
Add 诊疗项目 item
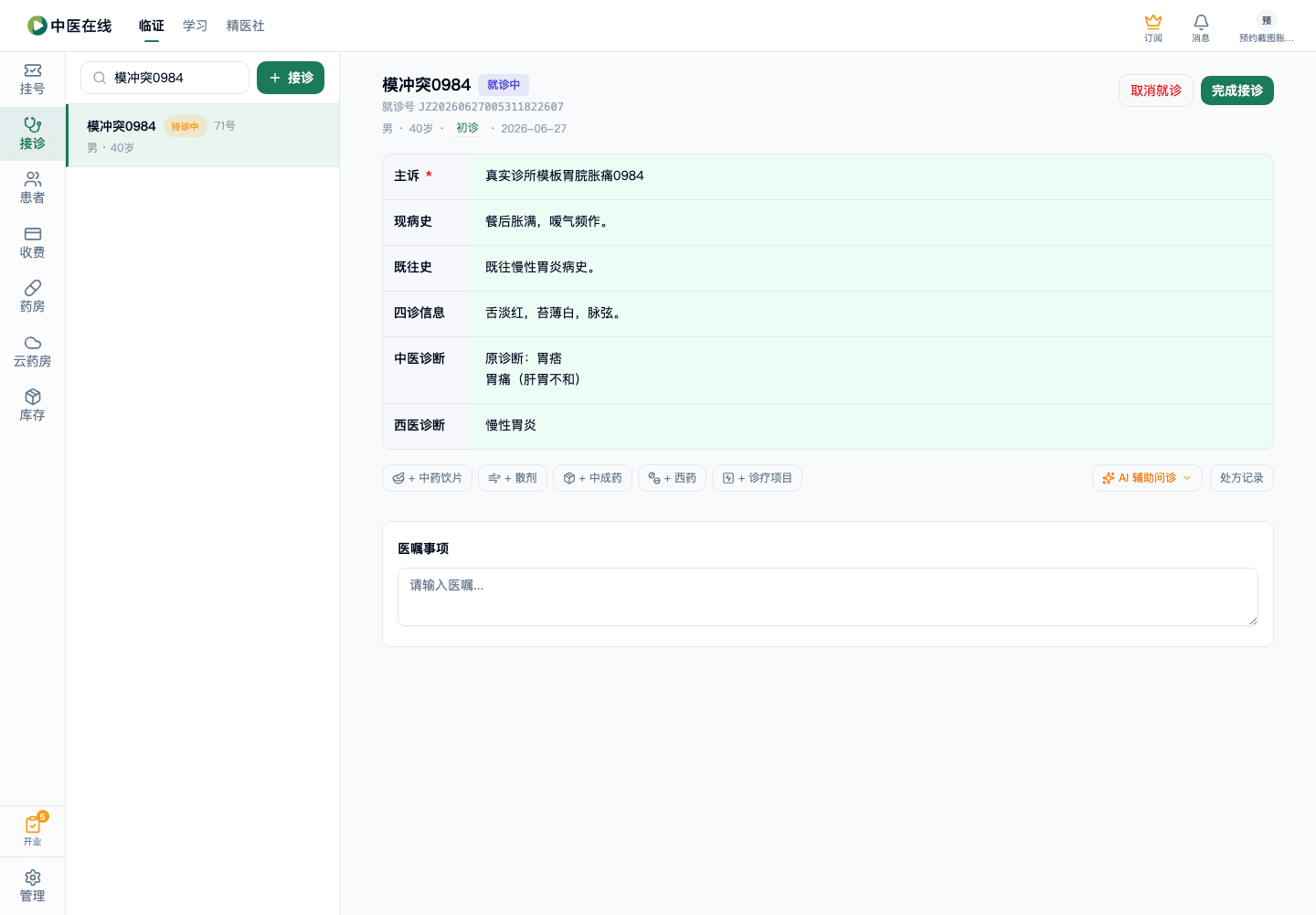pyautogui.click(x=757, y=478)
